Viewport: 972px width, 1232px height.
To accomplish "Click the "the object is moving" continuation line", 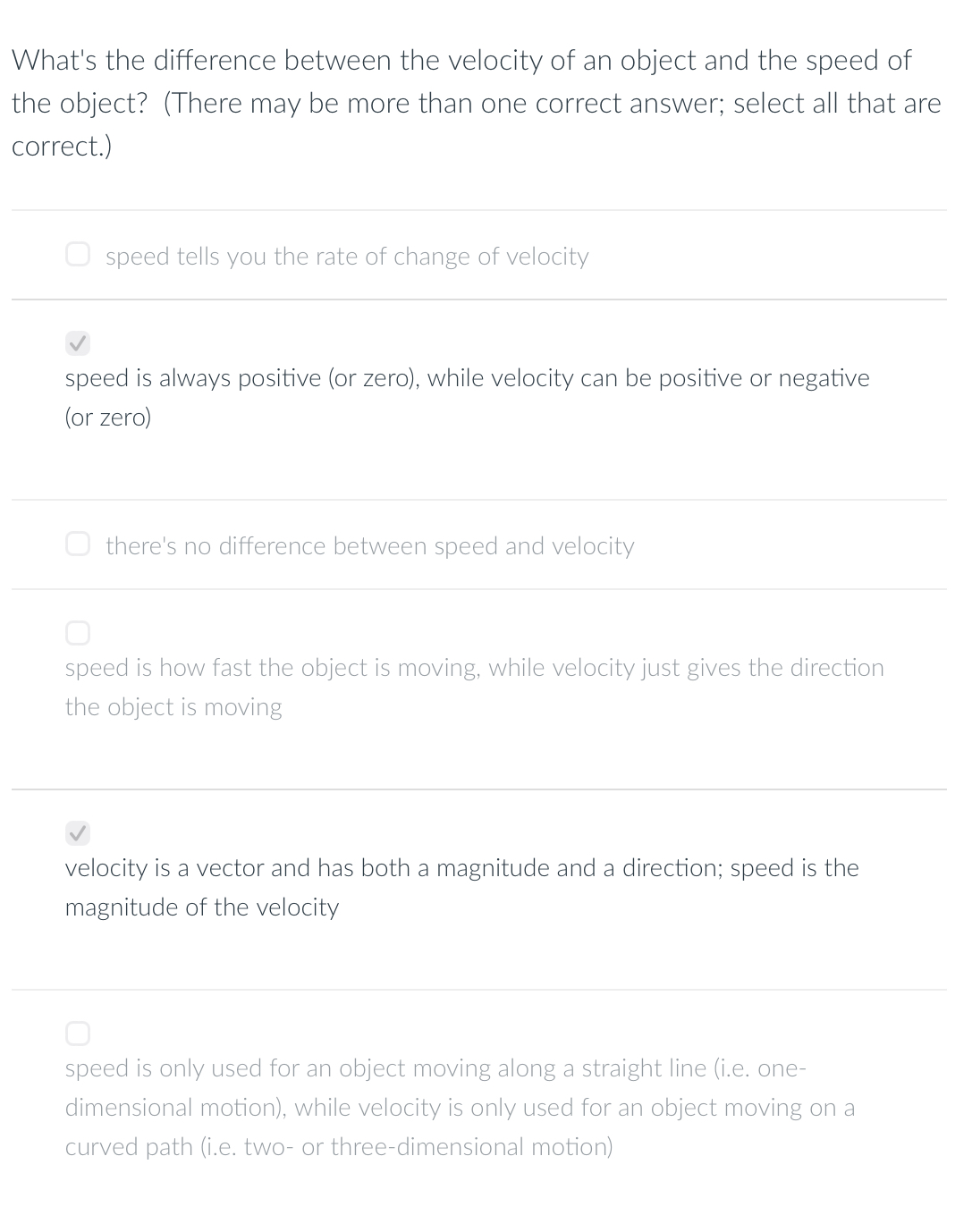I will click(x=173, y=707).
